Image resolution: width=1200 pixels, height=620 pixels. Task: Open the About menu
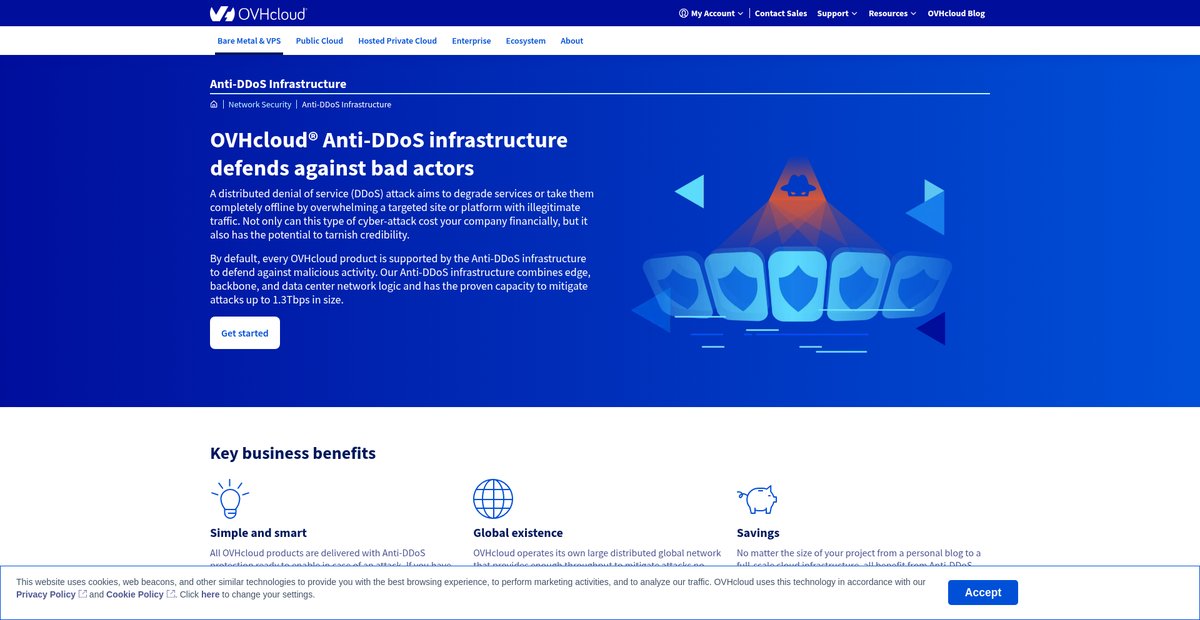(x=572, y=41)
